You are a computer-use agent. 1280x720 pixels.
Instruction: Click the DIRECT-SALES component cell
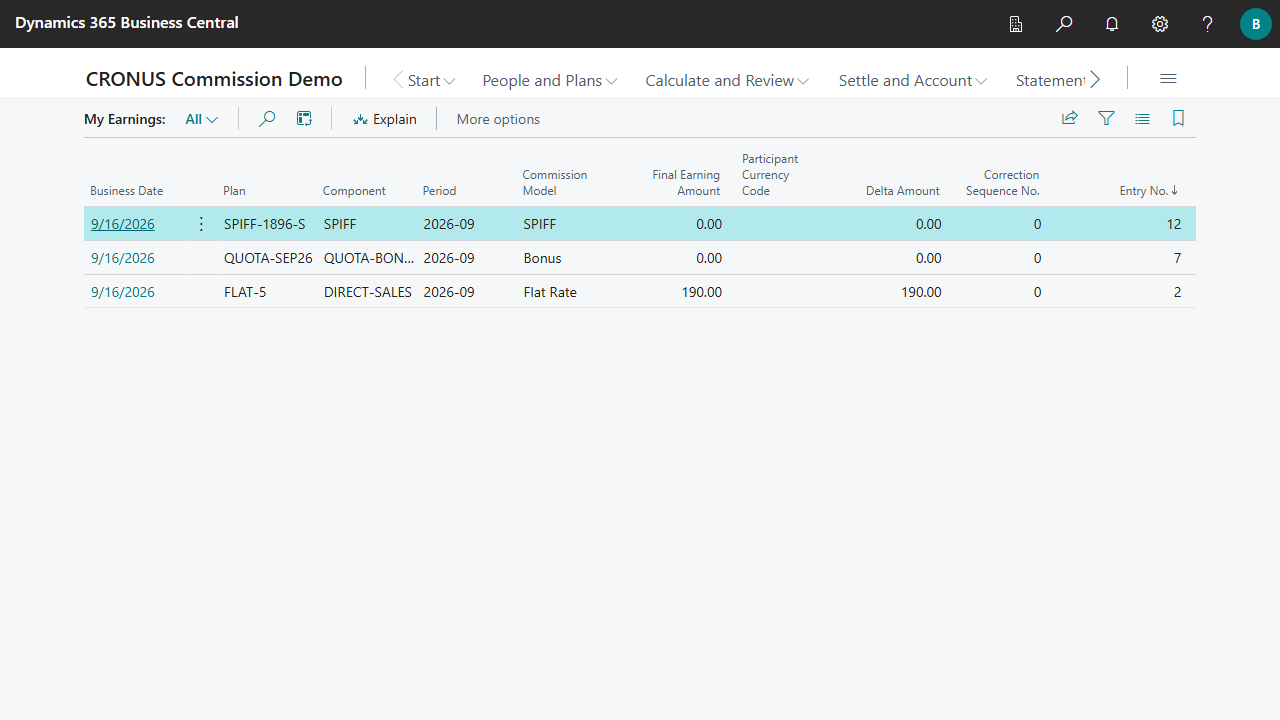point(368,292)
